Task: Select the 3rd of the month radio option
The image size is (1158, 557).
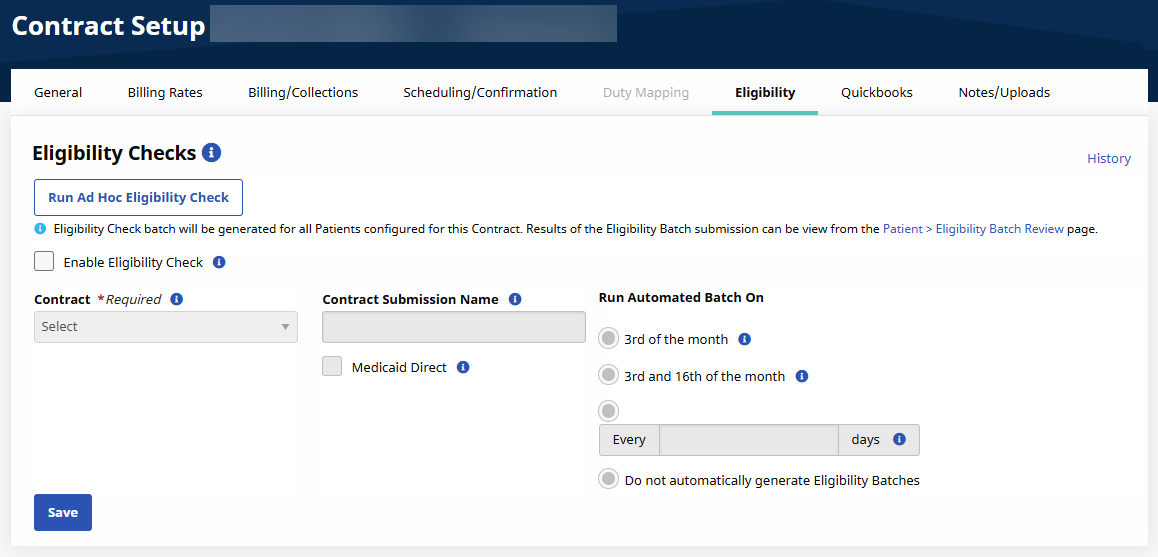Action: tap(608, 339)
